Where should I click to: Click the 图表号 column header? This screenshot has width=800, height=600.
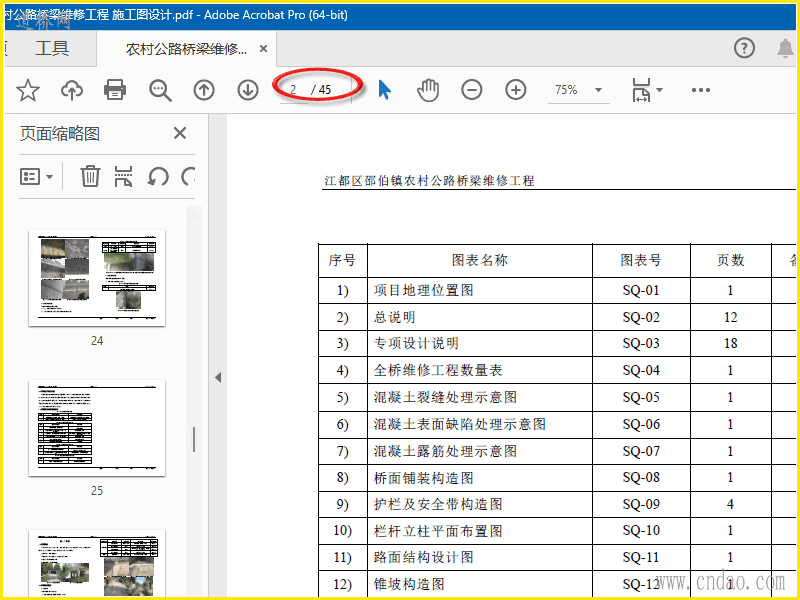tap(641, 260)
